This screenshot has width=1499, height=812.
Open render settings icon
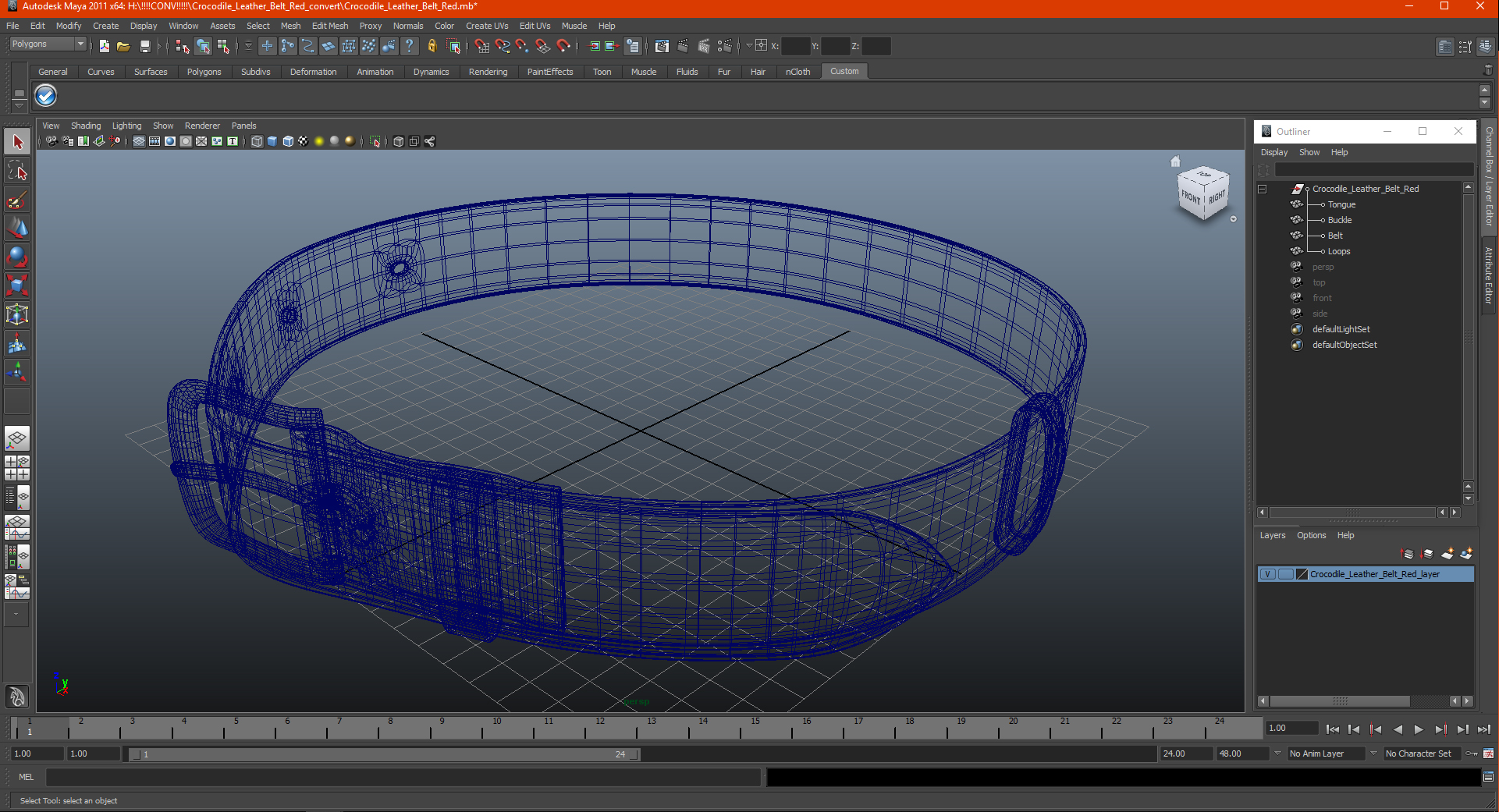point(724,46)
